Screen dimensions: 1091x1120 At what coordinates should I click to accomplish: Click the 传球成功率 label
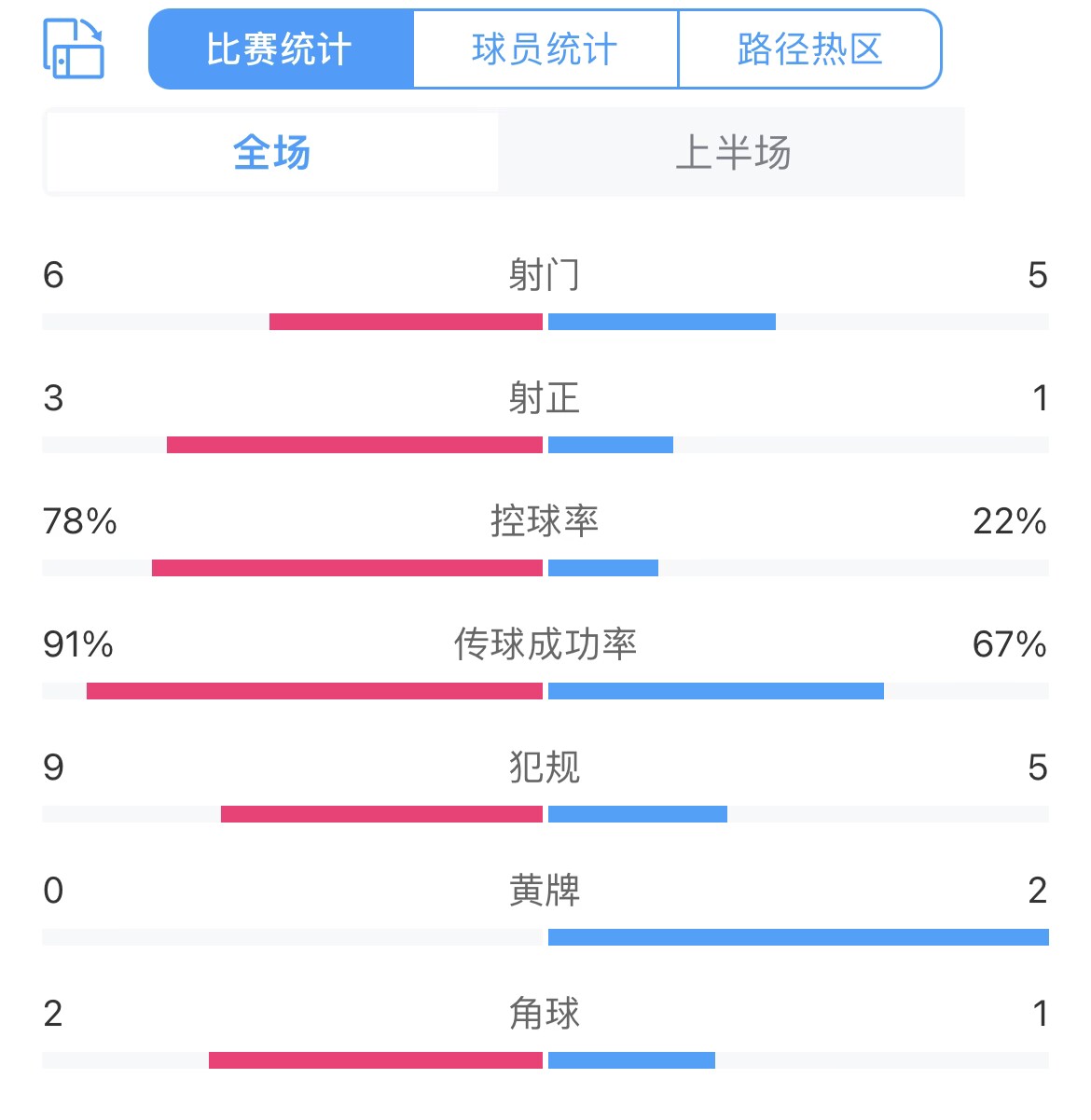coord(545,644)
